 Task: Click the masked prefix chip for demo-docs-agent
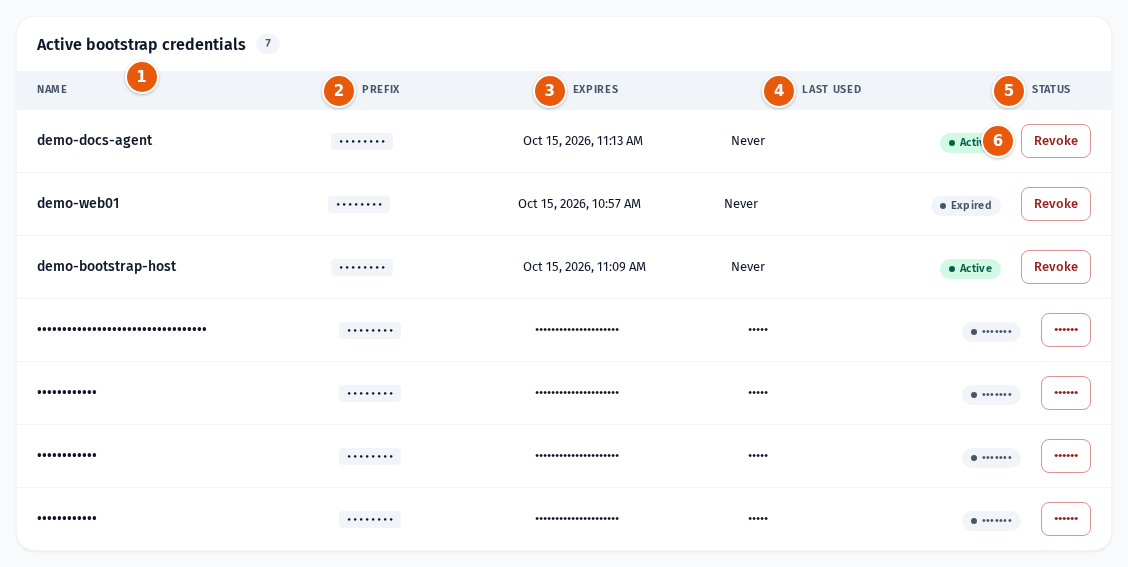[362, 142]
